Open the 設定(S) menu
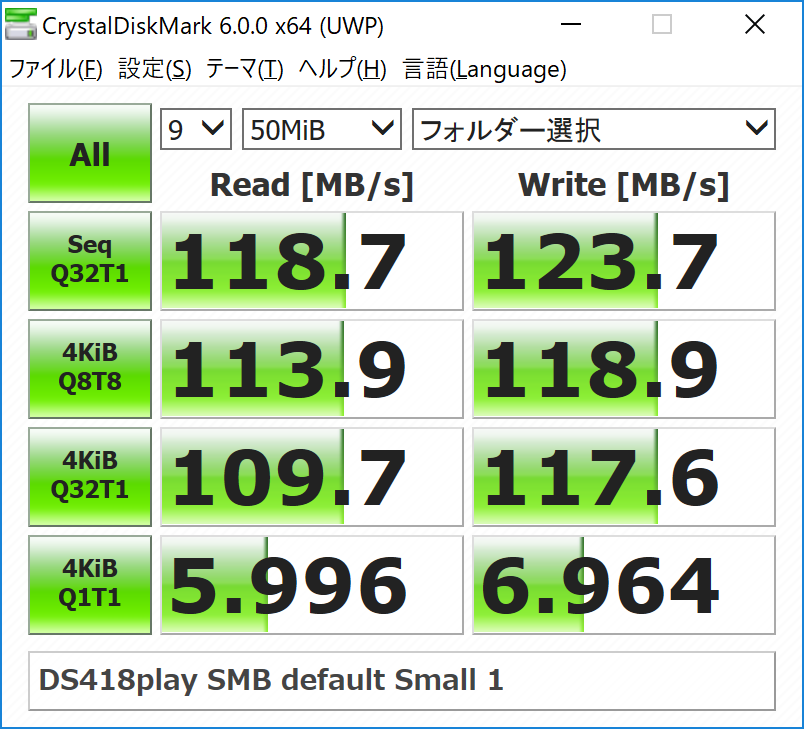Screen dimensions: 804x729 pos(155,69)
